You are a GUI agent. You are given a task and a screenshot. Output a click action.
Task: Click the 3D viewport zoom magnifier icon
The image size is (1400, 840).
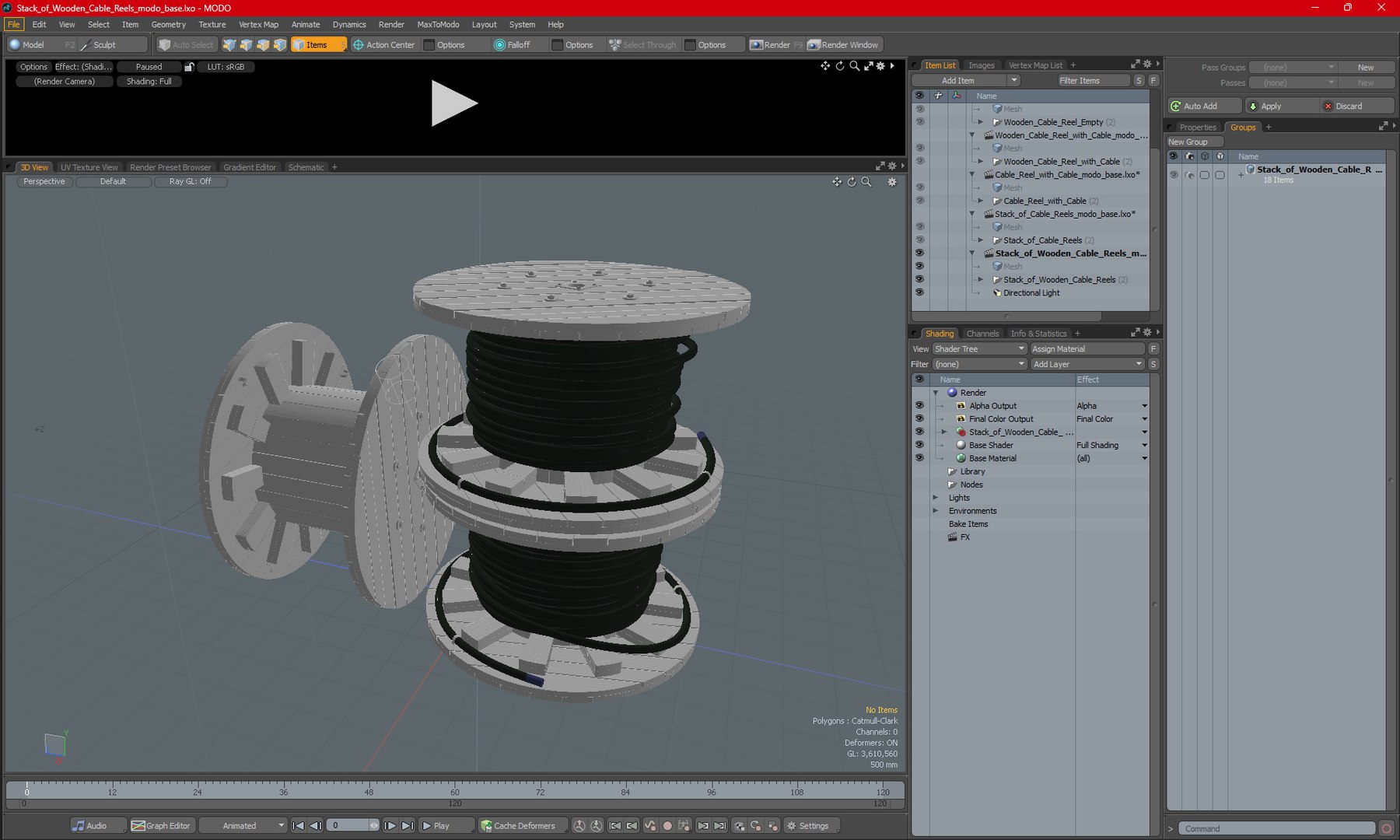866,182
